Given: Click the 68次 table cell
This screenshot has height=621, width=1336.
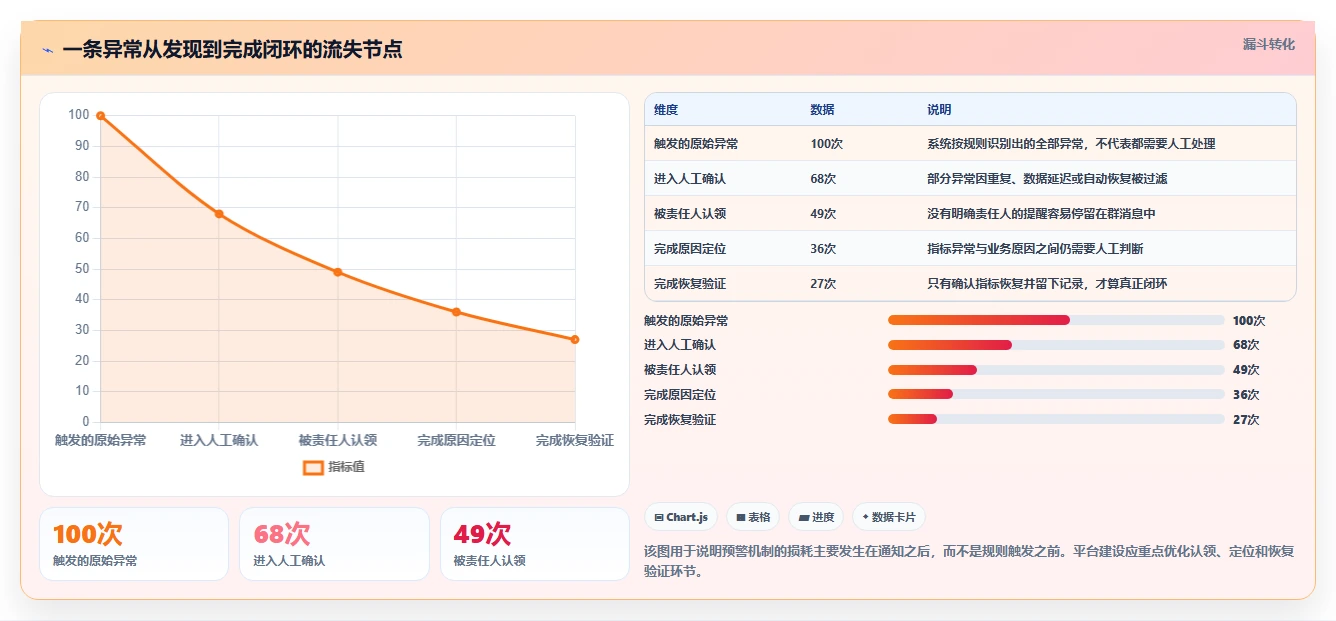Looking at the screenshot, I should click(823, 179).
